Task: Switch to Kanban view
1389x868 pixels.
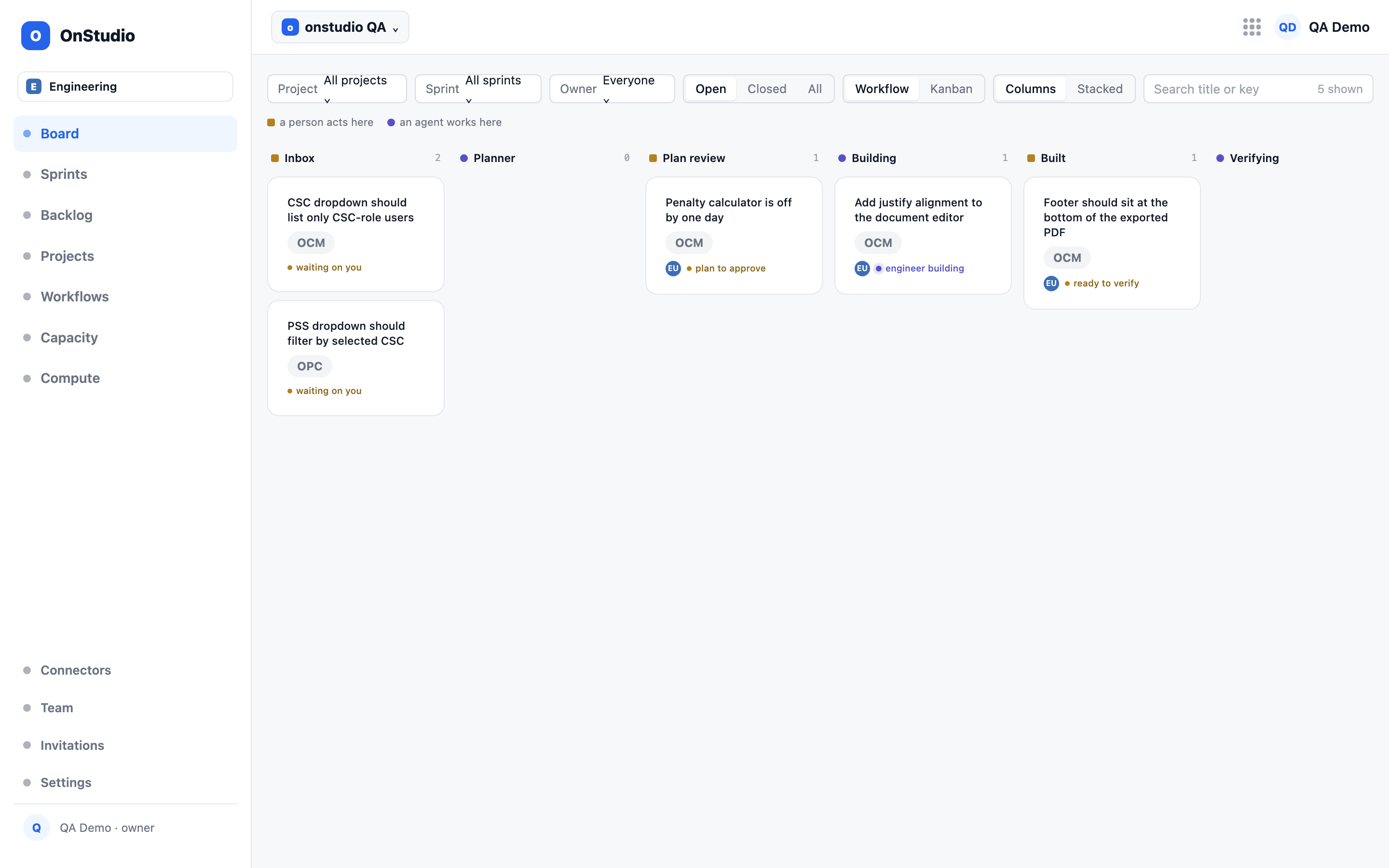Action: (x=951, y=89)
